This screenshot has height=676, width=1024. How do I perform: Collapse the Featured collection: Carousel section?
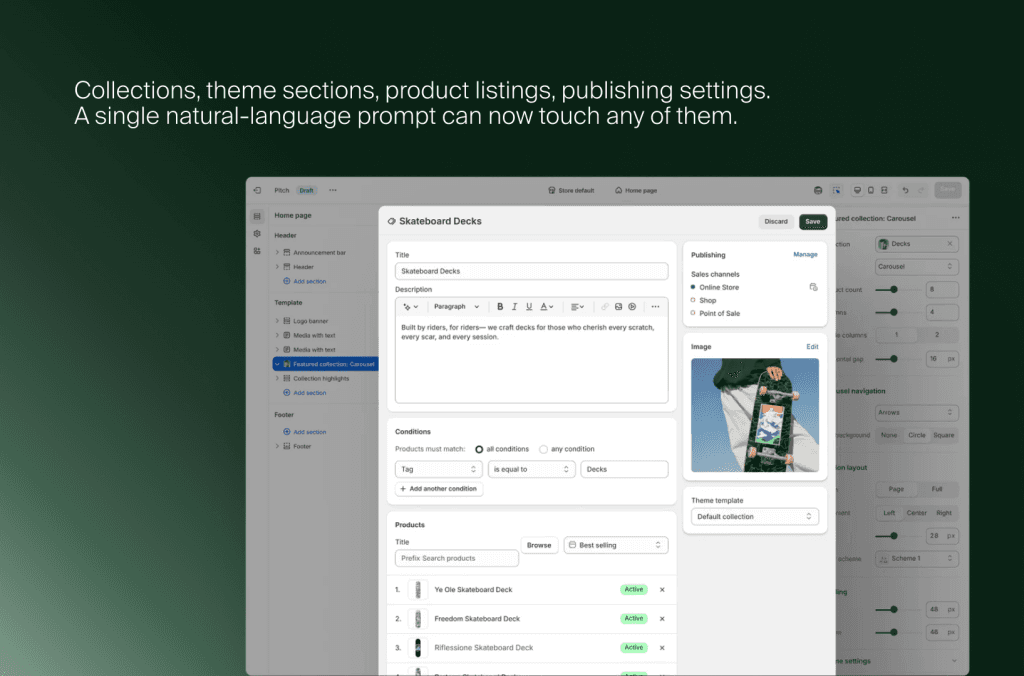pyautogui.click(x=277, y=364)
